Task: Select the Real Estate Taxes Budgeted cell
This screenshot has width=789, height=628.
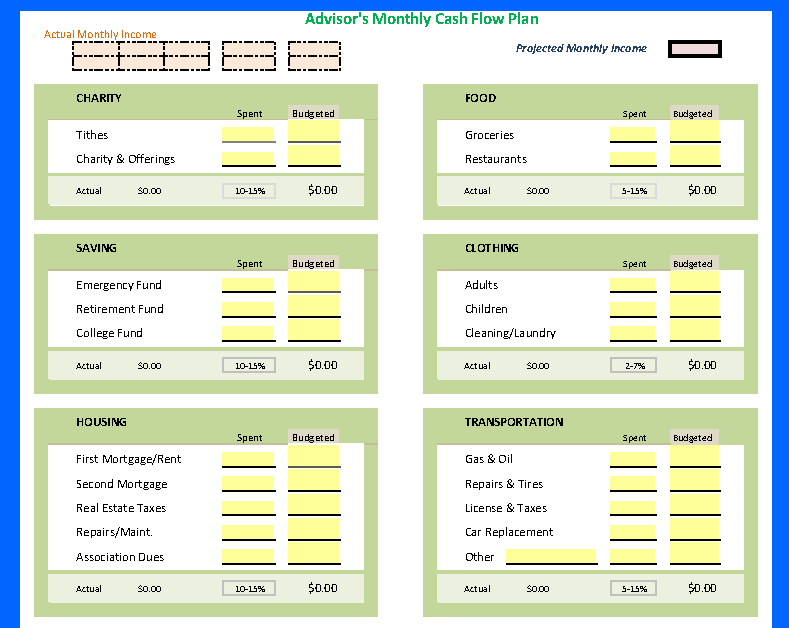Action: pyautogui.click(x=314, y=505)
